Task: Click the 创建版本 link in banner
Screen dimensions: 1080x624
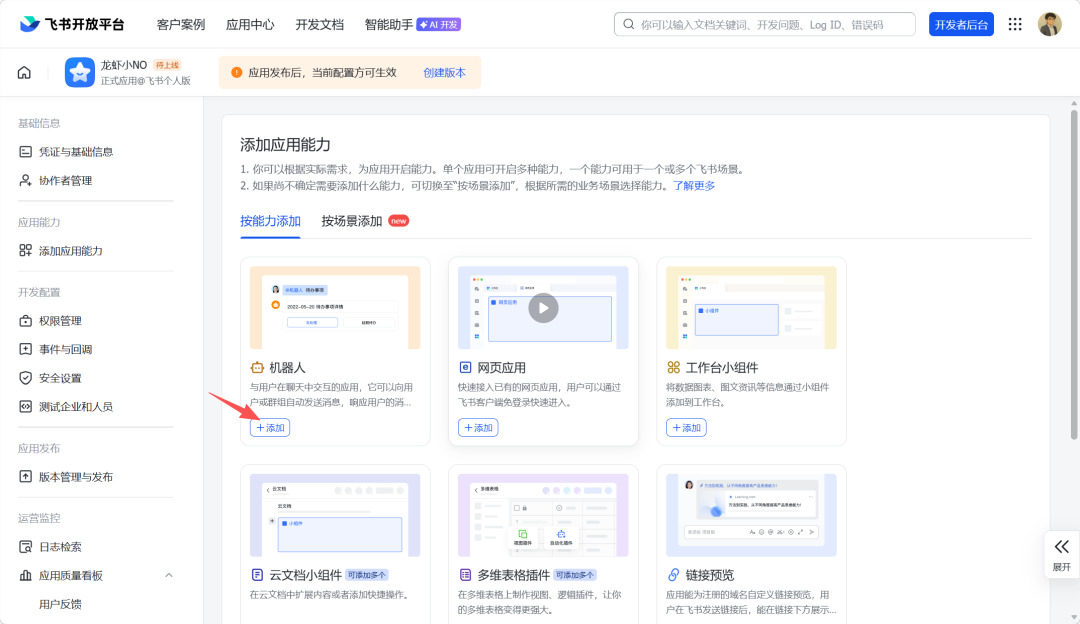Action: [x=444, y=72]
